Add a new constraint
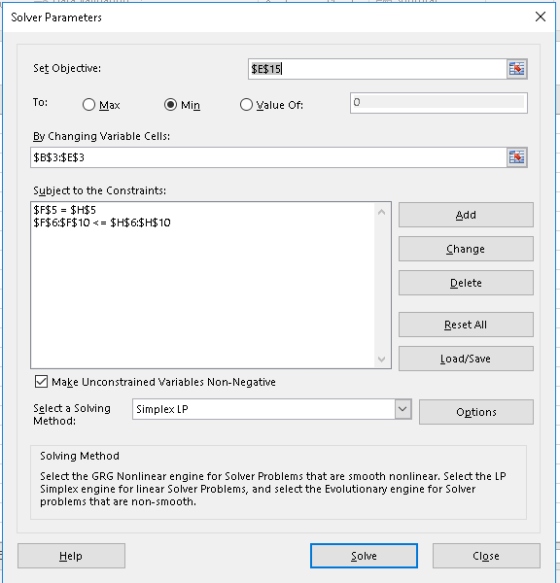Viewport: 560px width, 583px height. pos(466,215)
